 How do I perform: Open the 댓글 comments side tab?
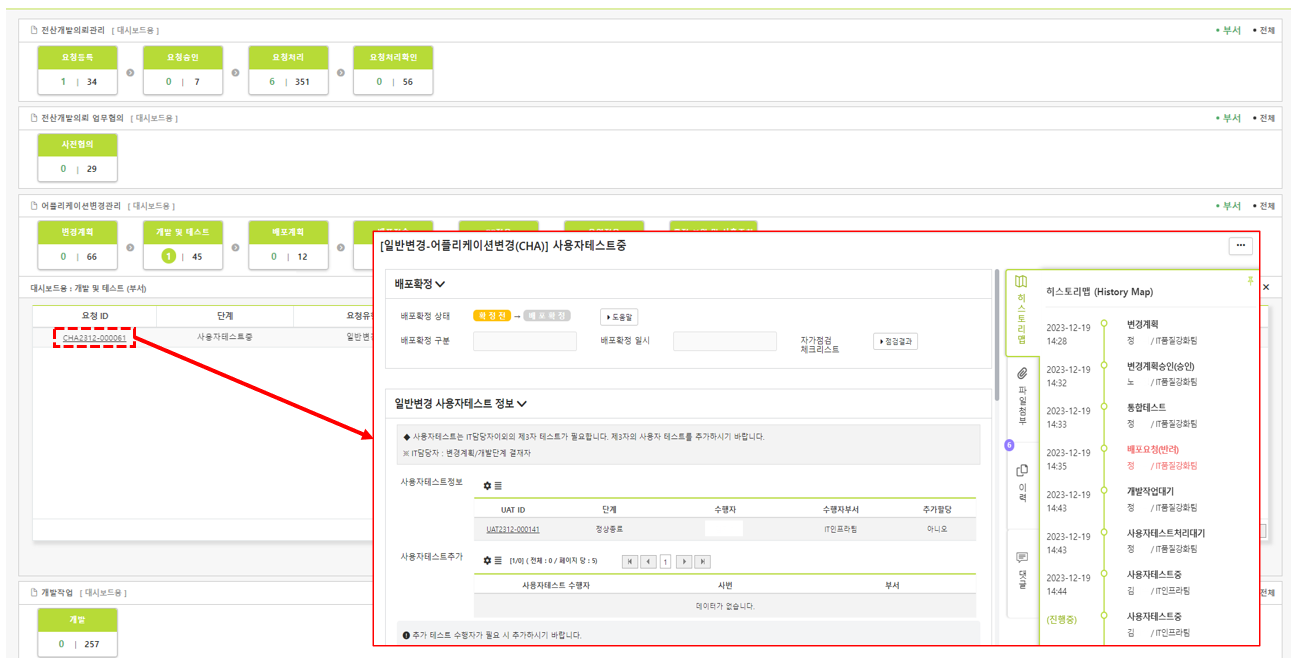point(1021,570)
